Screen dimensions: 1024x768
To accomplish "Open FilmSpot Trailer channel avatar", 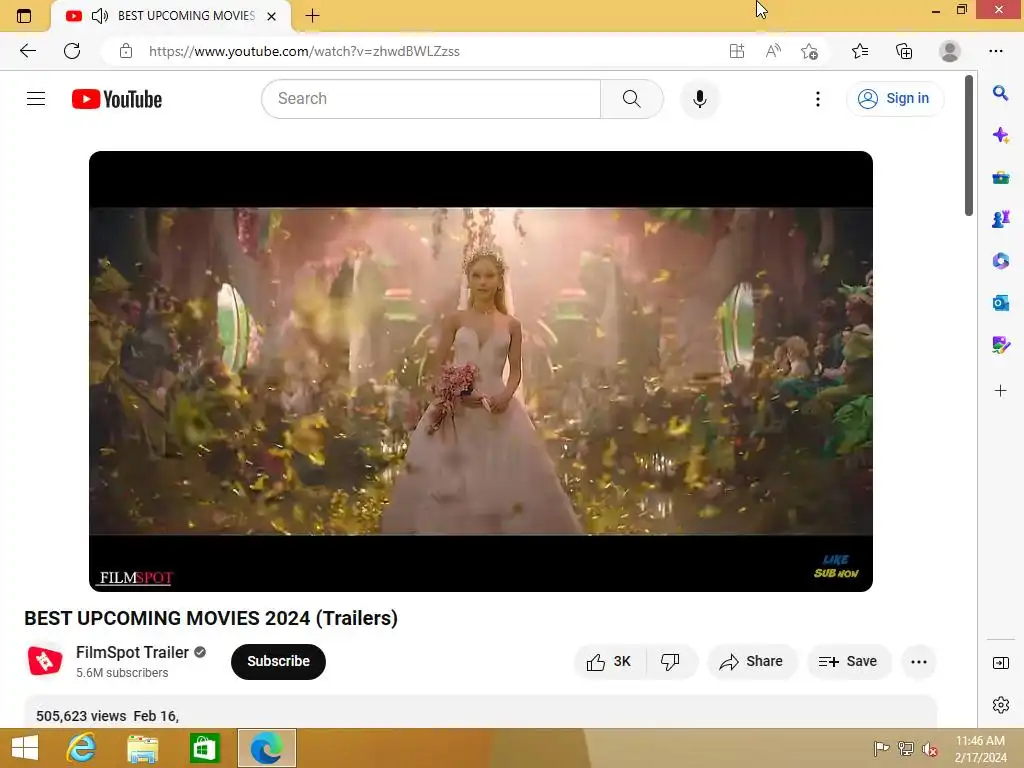I will (44, 661).
